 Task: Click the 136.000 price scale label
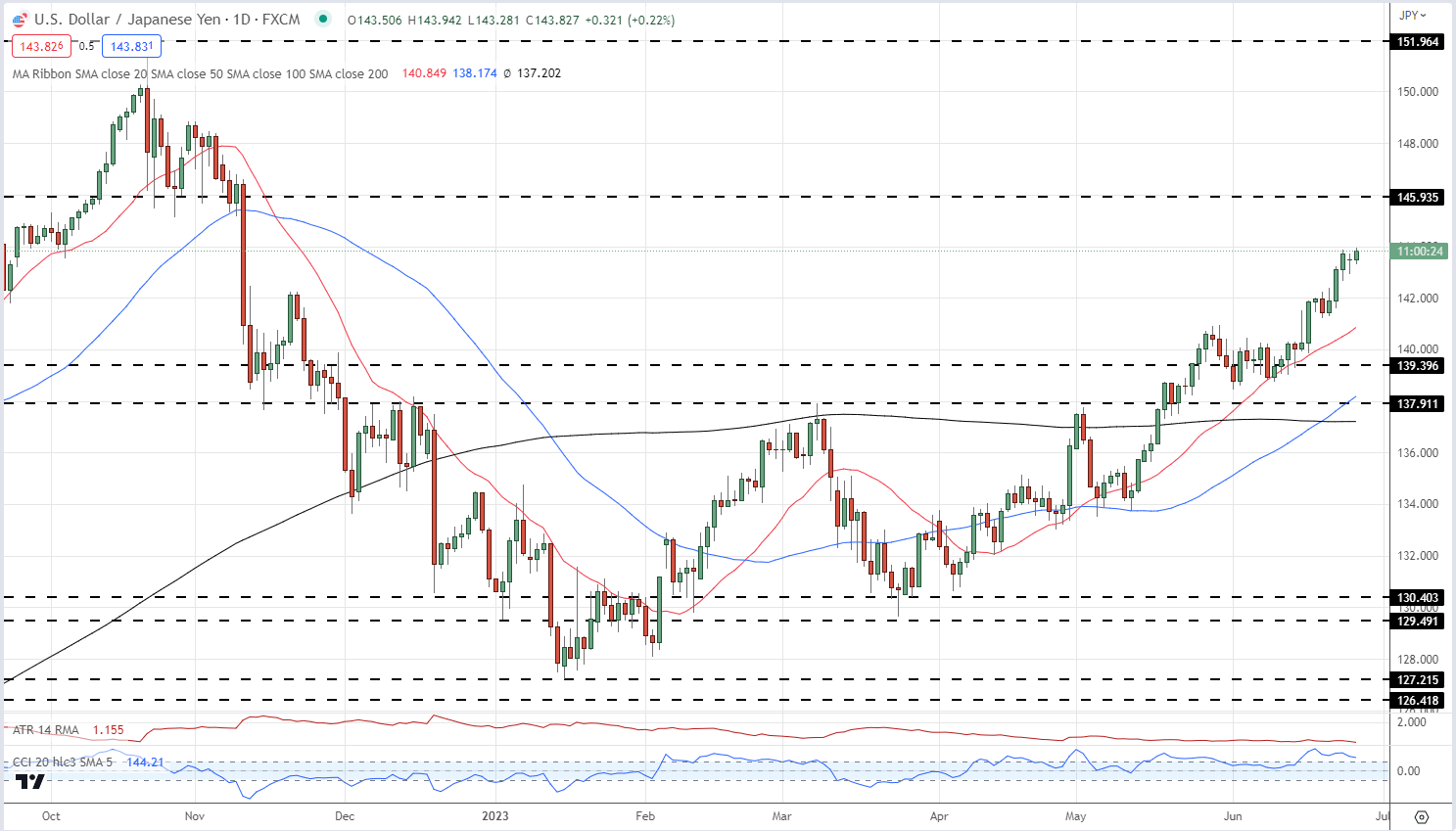[x=1417, y=453]
